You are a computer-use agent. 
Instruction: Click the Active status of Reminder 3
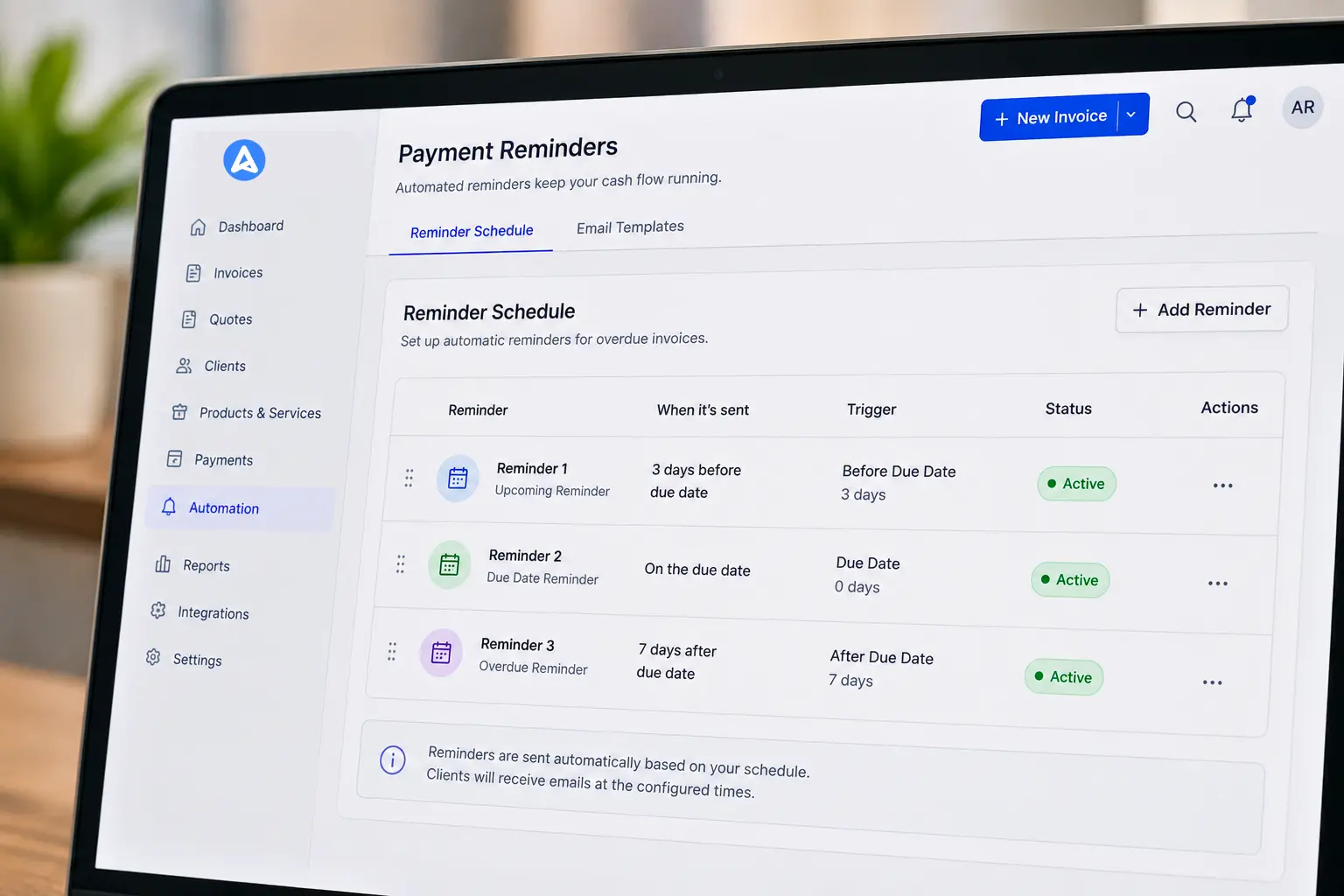[x=1064, y=677]
